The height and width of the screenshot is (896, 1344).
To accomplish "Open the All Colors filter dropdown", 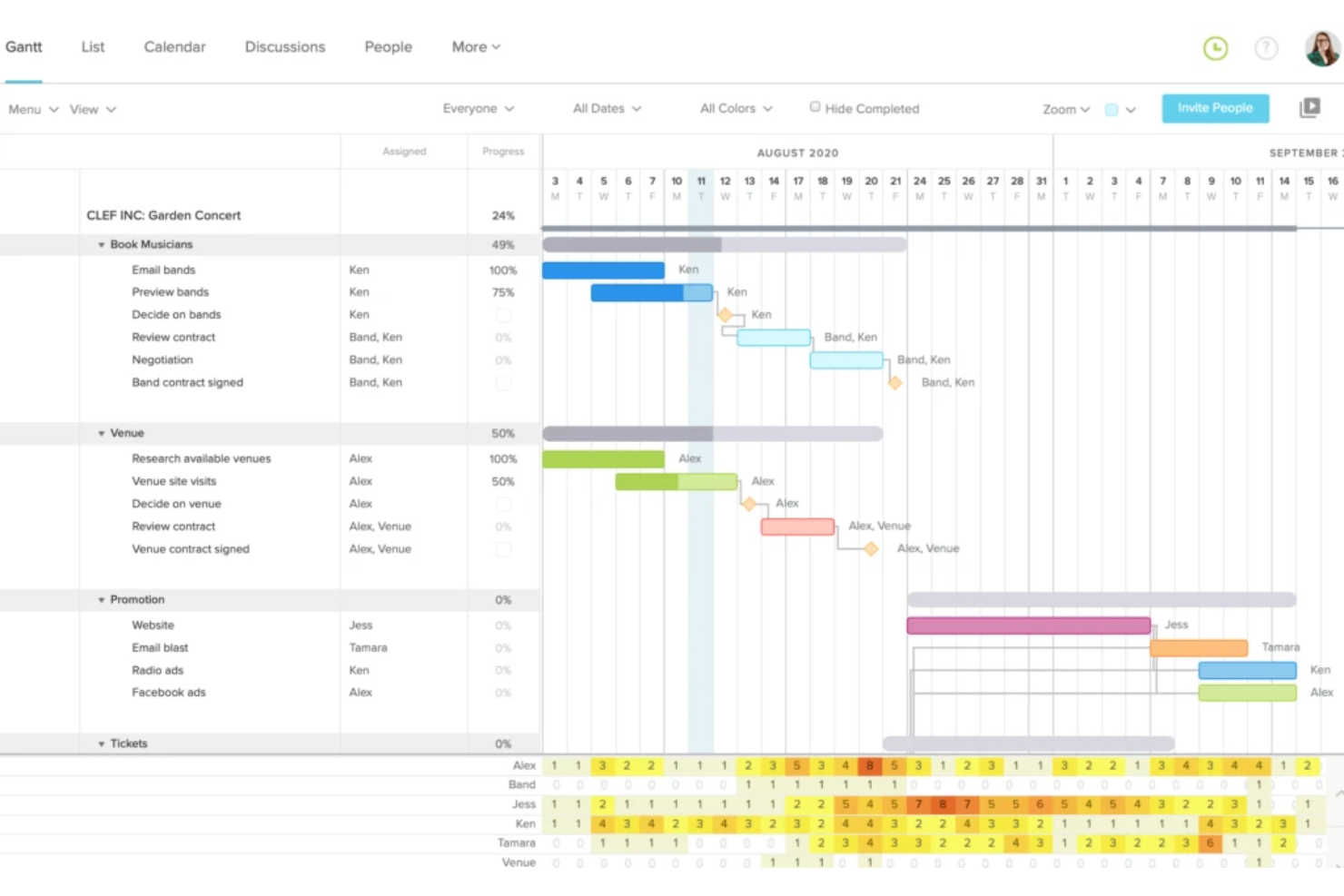I will (736, 108).
